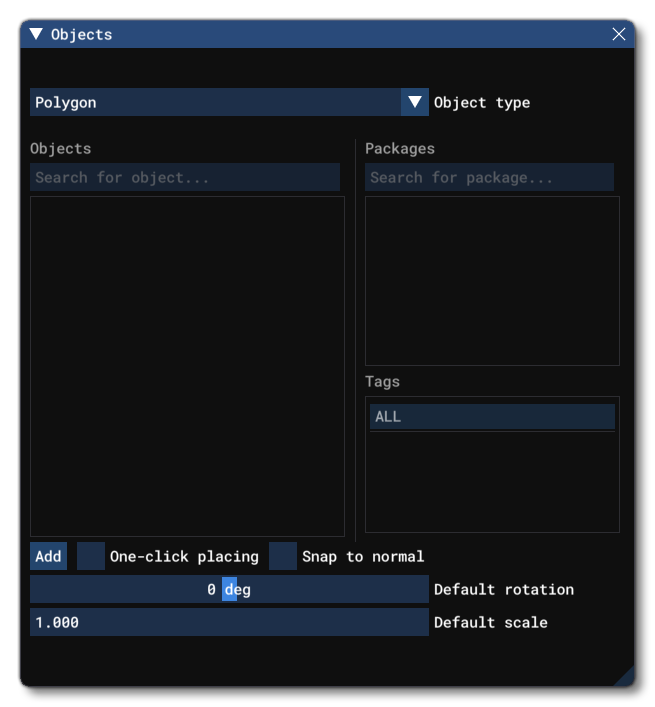This screenshot has height=707, width=655.
Task: Click the Objects window title bar
Action: coord(320,34)
